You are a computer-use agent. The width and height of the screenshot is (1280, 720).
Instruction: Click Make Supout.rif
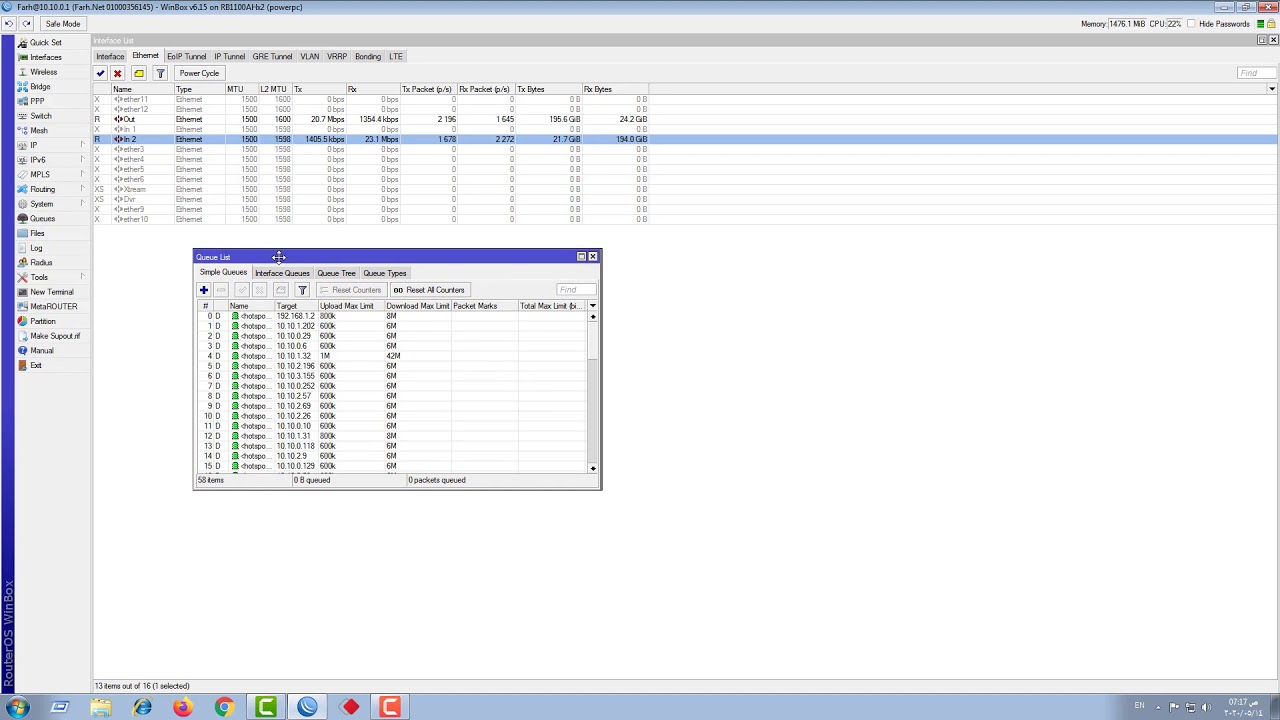(x=54, y=336)
